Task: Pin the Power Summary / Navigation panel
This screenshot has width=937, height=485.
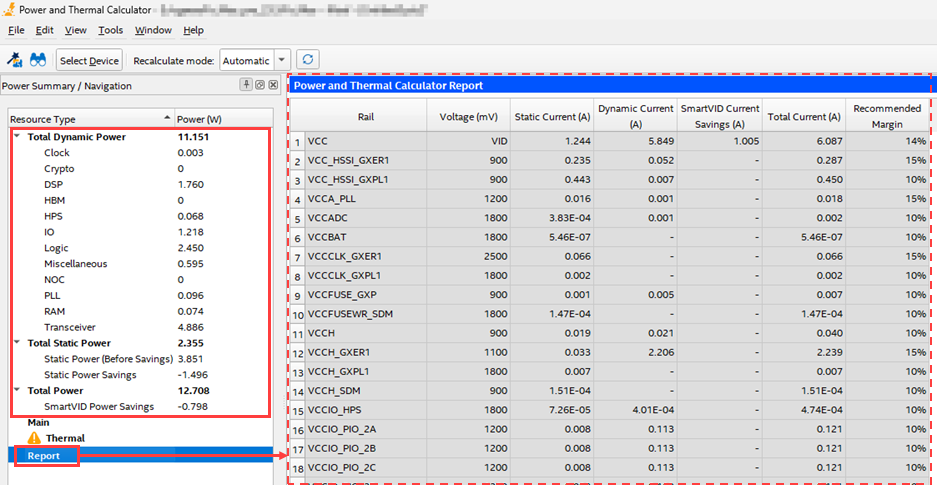Action: point(246,85)
